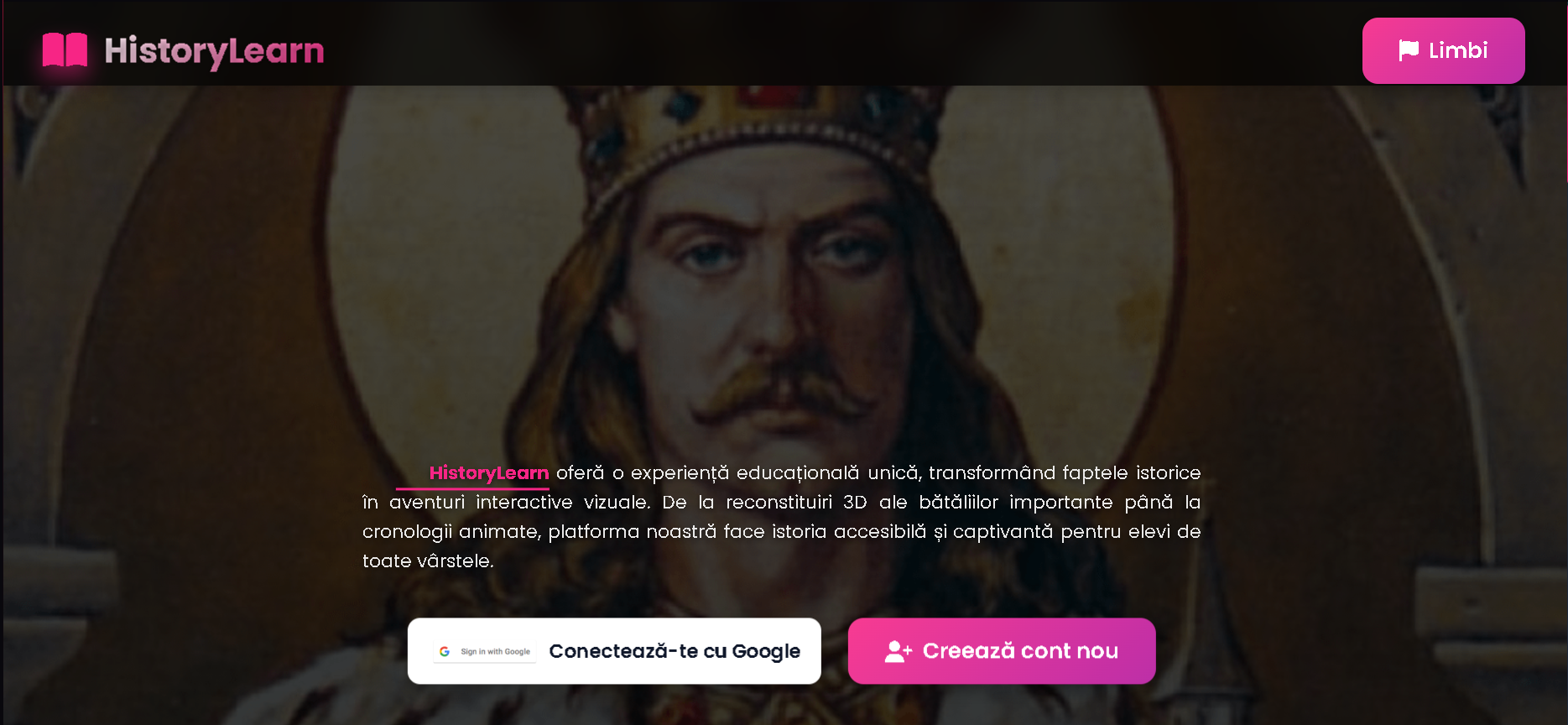Open the Limbi language menu
The image size is (1568, 725).
click(x=1443, y=50)
